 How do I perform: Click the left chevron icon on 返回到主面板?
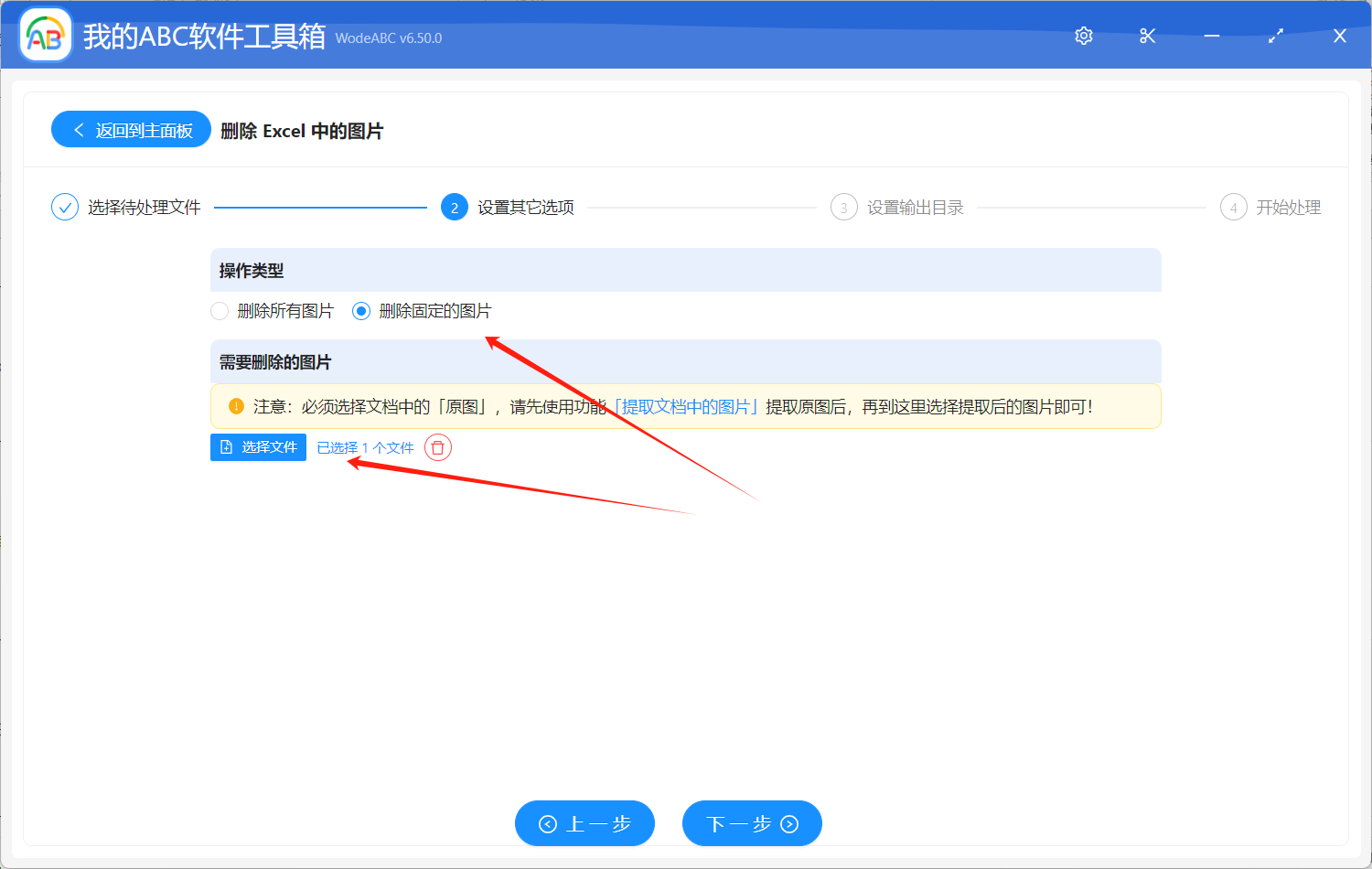pyautogui.click(x=77, y=129)
